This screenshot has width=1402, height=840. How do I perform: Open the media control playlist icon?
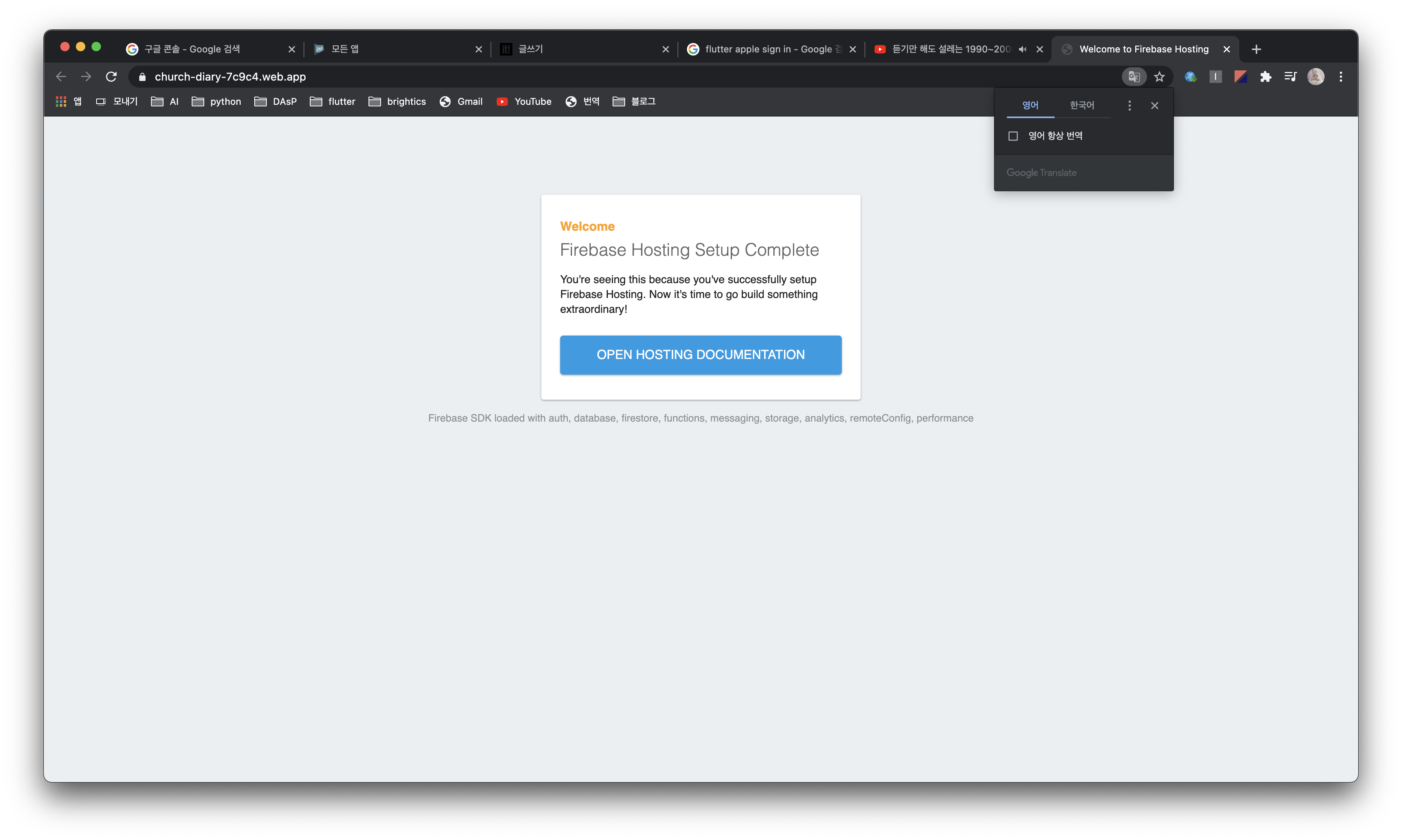coord(1291,76)
